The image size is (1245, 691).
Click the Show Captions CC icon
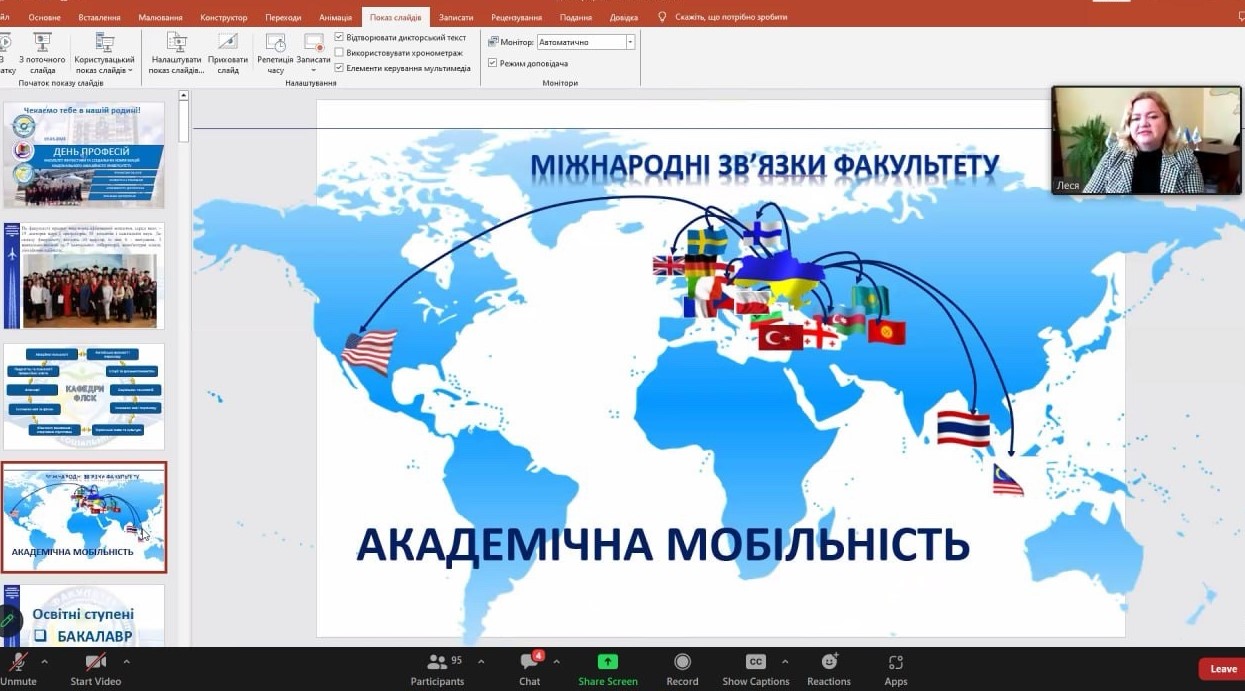(x=756, y=662)
